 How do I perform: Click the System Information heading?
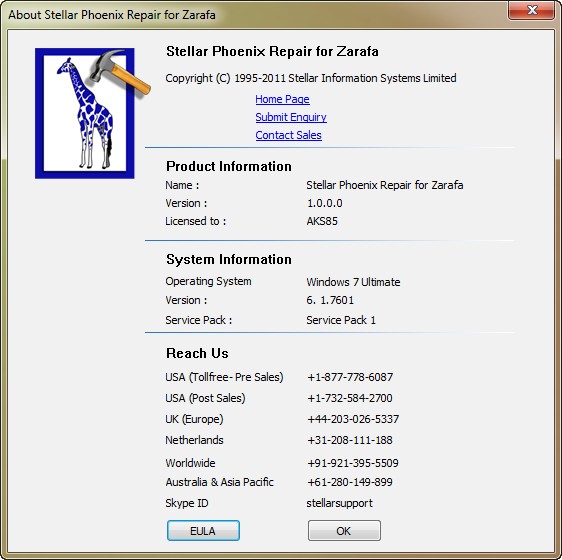click(229, 259)
